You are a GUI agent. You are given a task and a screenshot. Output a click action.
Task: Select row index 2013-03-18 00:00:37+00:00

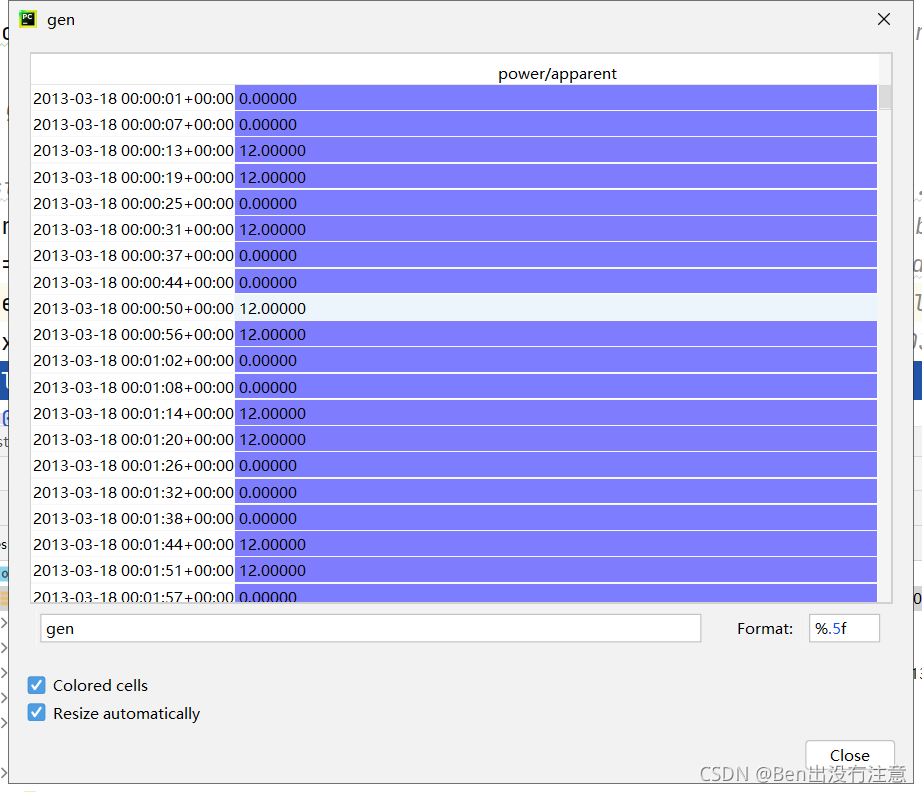pos(133,256)
